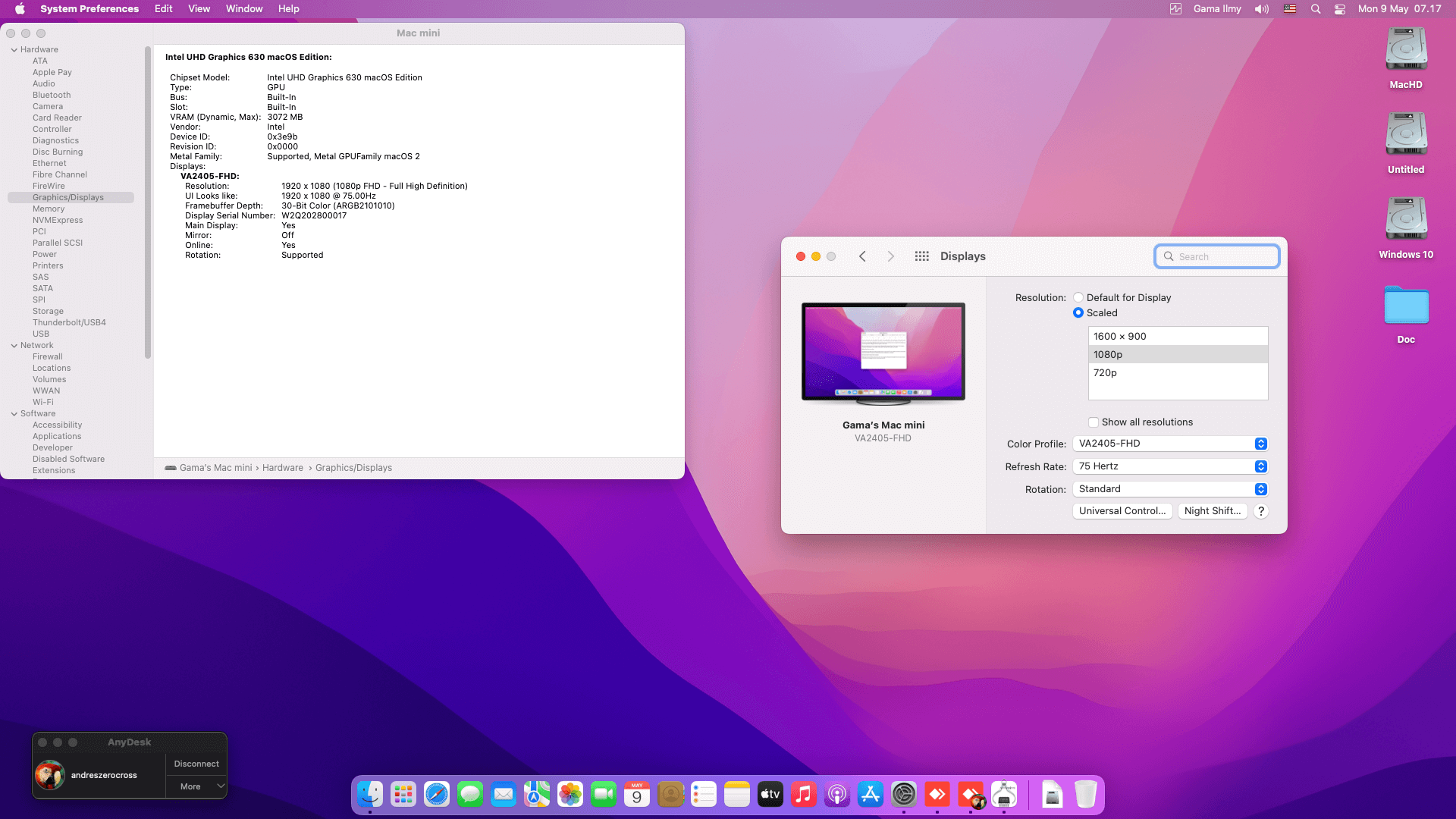Select Thunderbolt/USB4 in sidebar

pyautogui.click(x=69, y=323)
